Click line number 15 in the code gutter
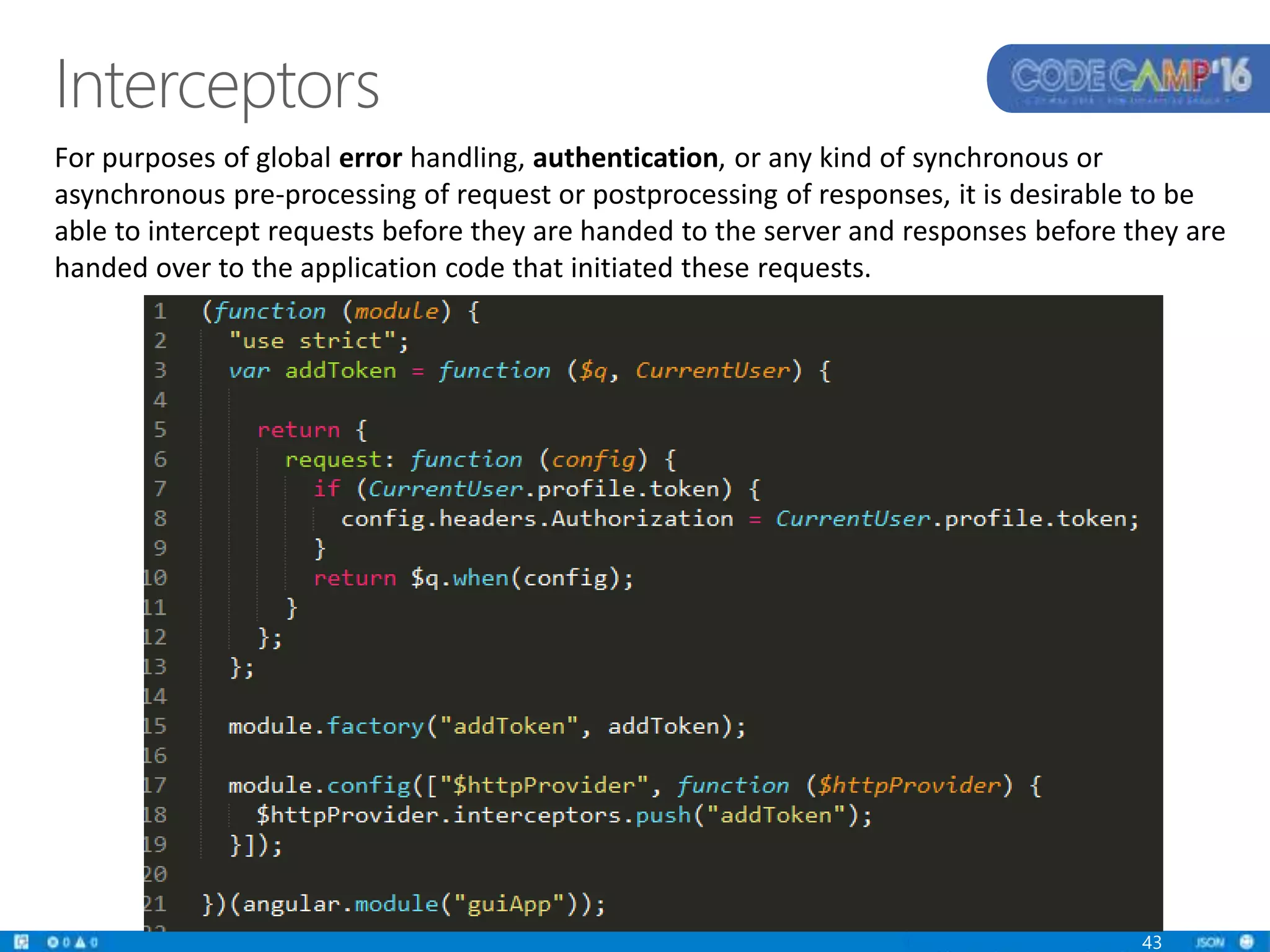Viewport: 1270px width, 952px height. click(155, 726)
